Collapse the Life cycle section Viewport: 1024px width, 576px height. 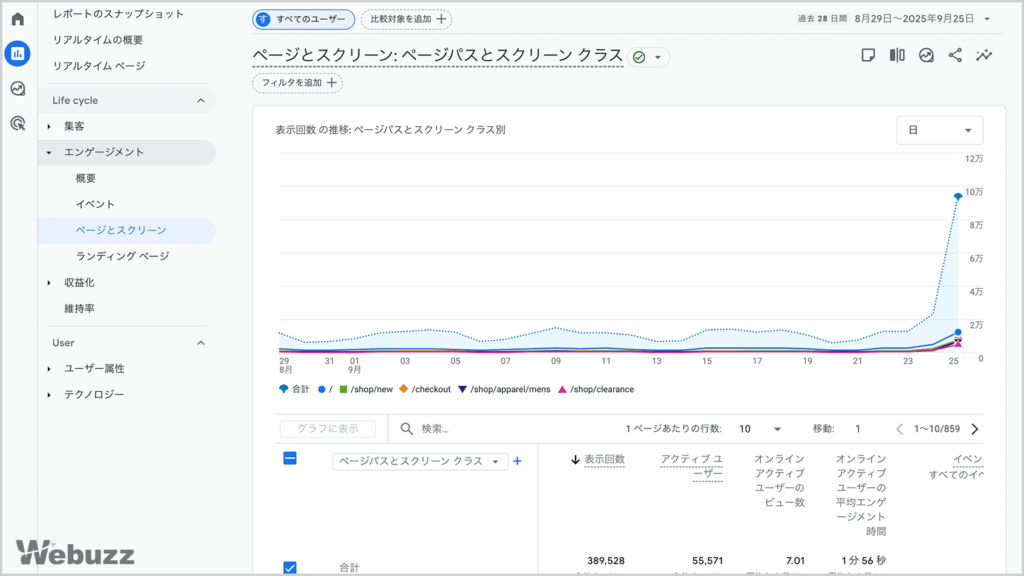pos(200,101)
